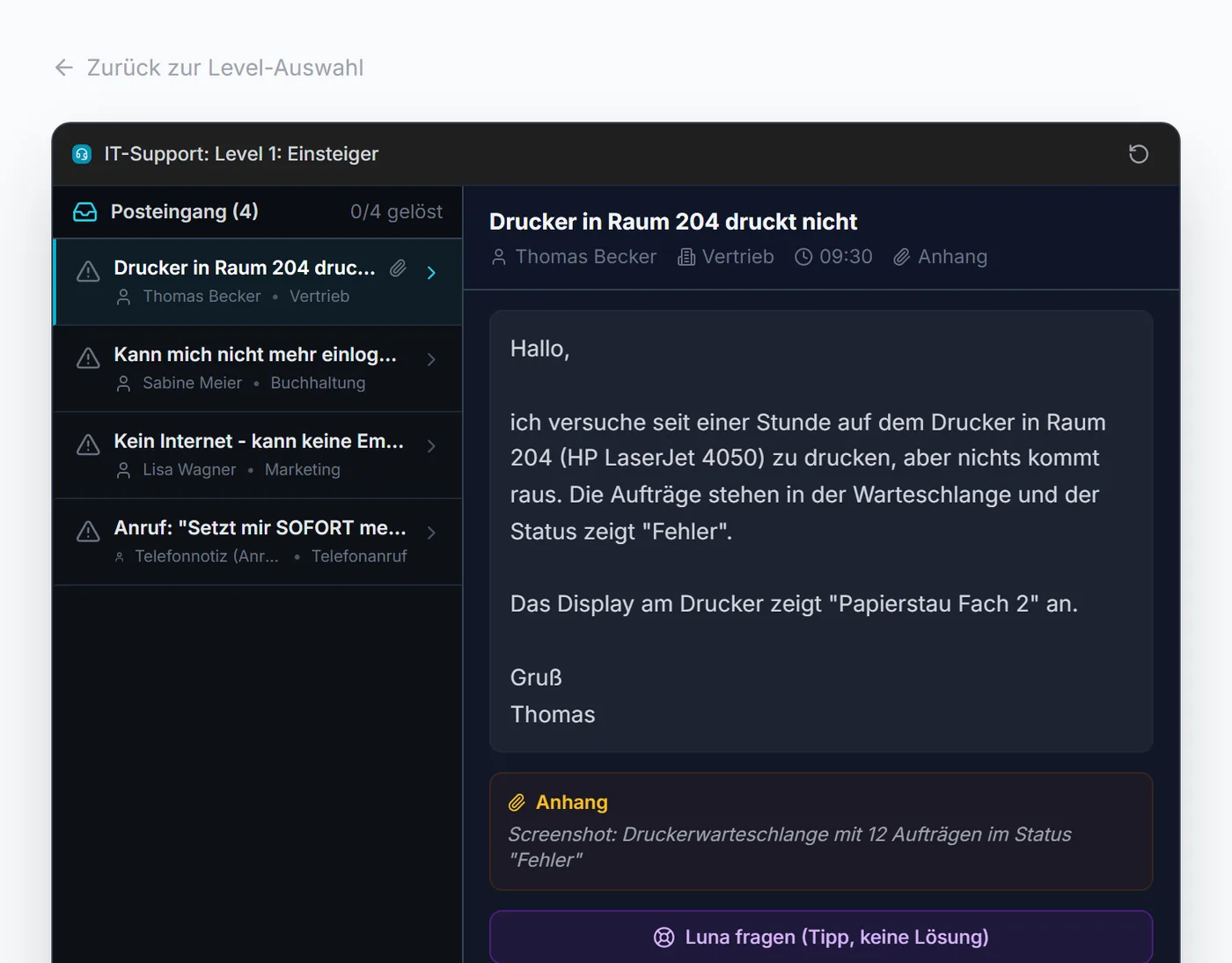The width and height of the screenshot is (1232, 963).
Task: Click the Anhang heading in attachment box
Action: click(x=572, y=803)
